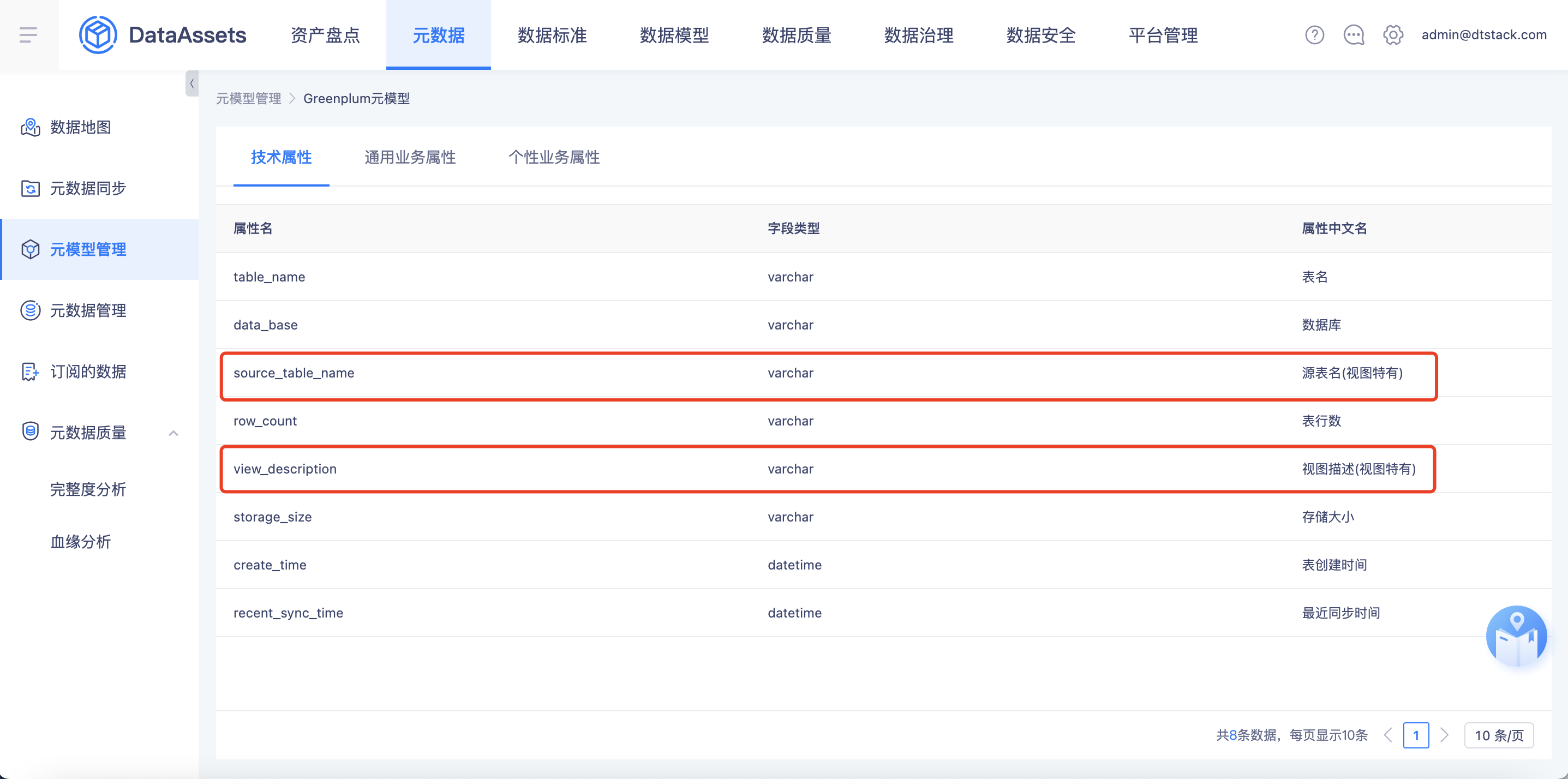1568x779 pixels.
Task: Switch to 个性业务属性 tab
Action: [554, 157]
